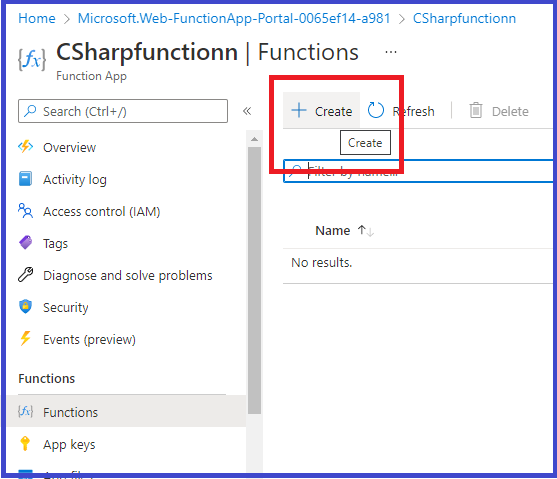Click the Diagnose wrench icon

tap(25, 275)
